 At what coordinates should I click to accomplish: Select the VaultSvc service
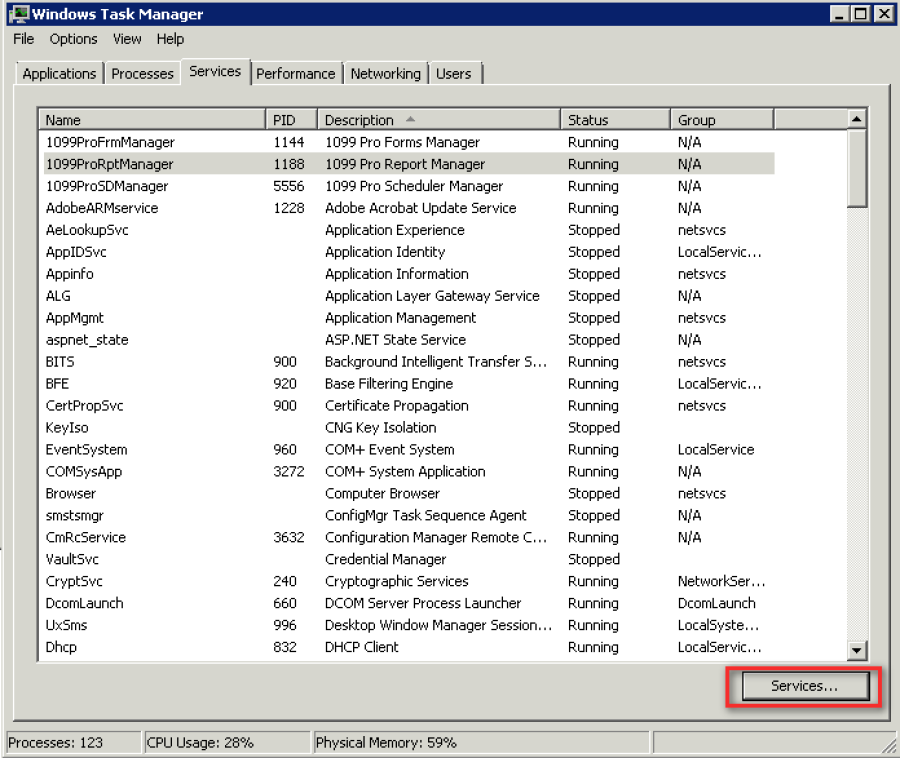(x=409, y=559)
